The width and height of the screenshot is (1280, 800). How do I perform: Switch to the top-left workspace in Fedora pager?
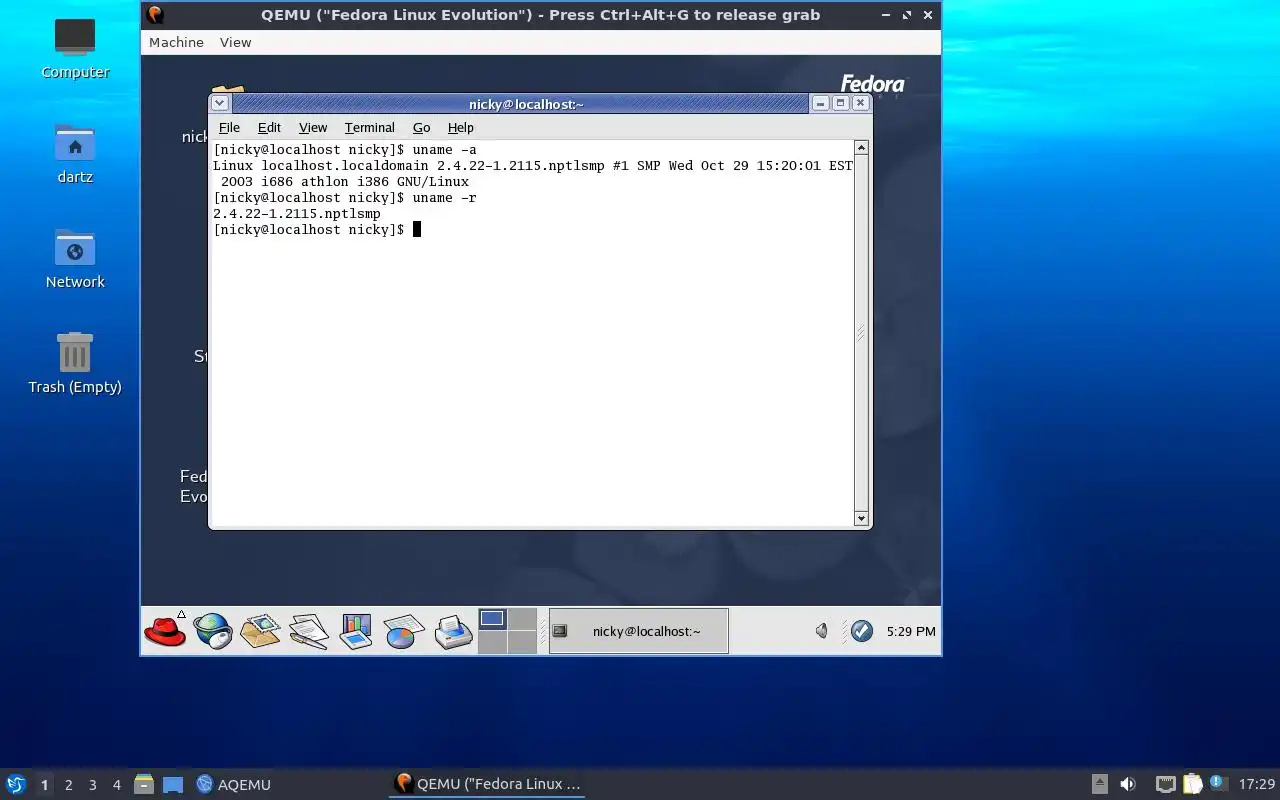492,620
